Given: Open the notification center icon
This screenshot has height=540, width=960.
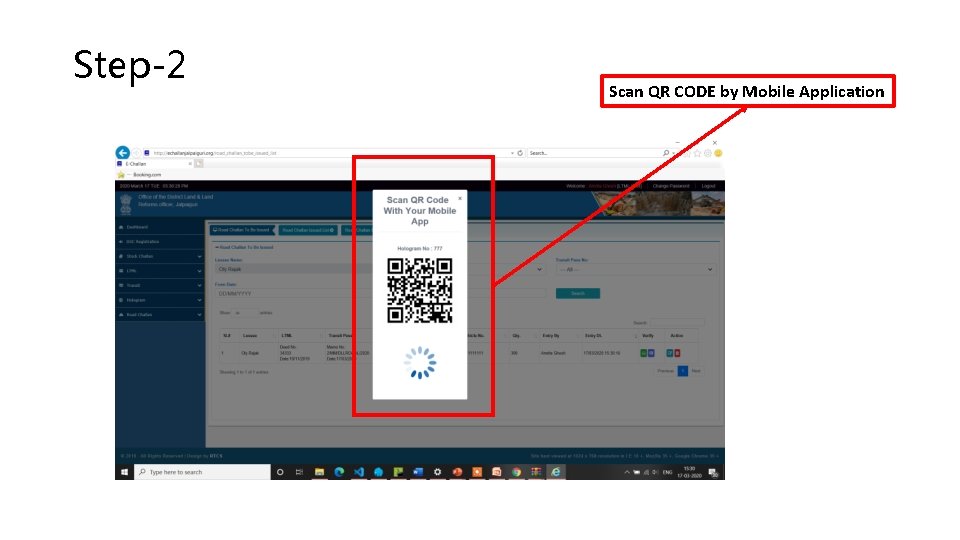Looking at the screenshot, I should coord(713,472).
